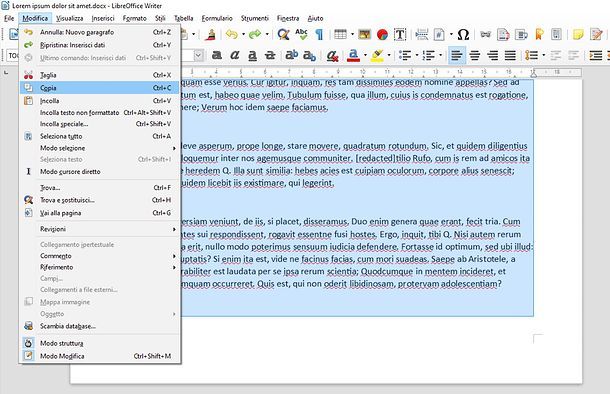
Task: Toggle Modo cursore diretto menu entry
Action: (x=100, y=172)
